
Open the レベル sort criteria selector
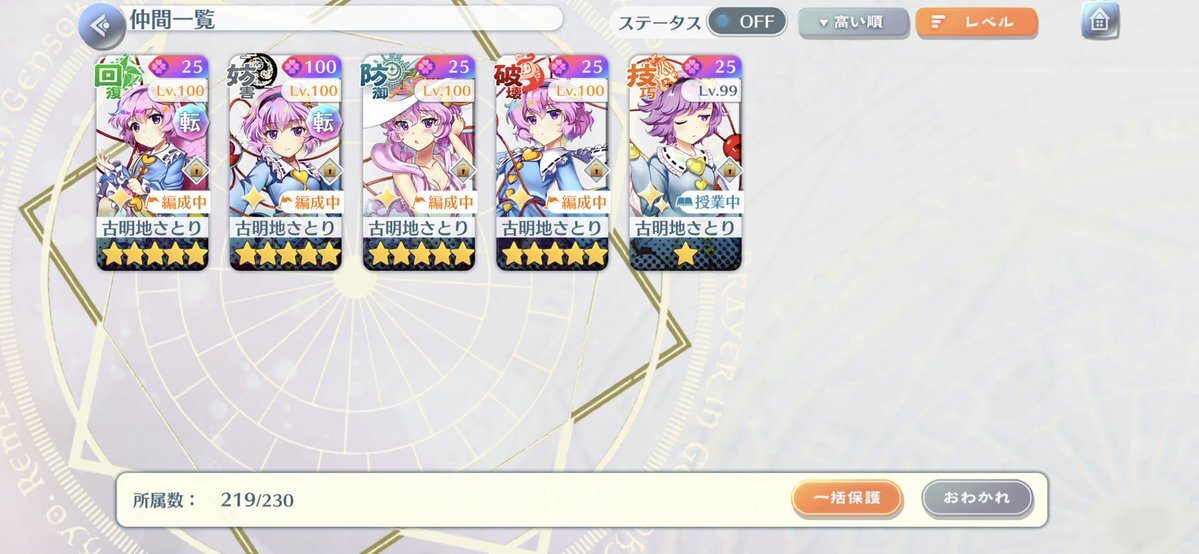pyautogui.click(x=976, y=23)
